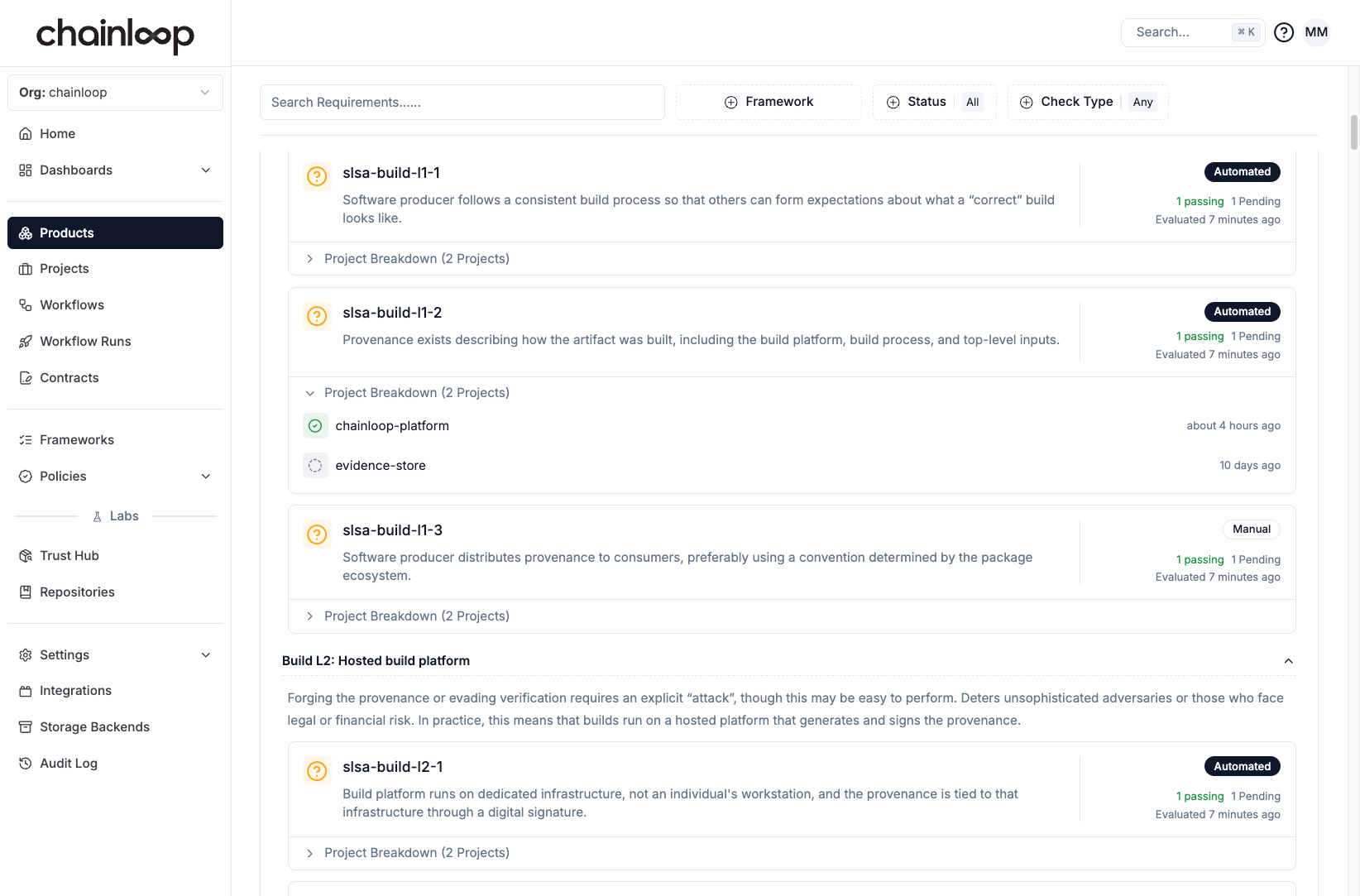Click the slsa-build-l1-2 status question icon
Screen dimensions: 1360x896
coord(317,316)
